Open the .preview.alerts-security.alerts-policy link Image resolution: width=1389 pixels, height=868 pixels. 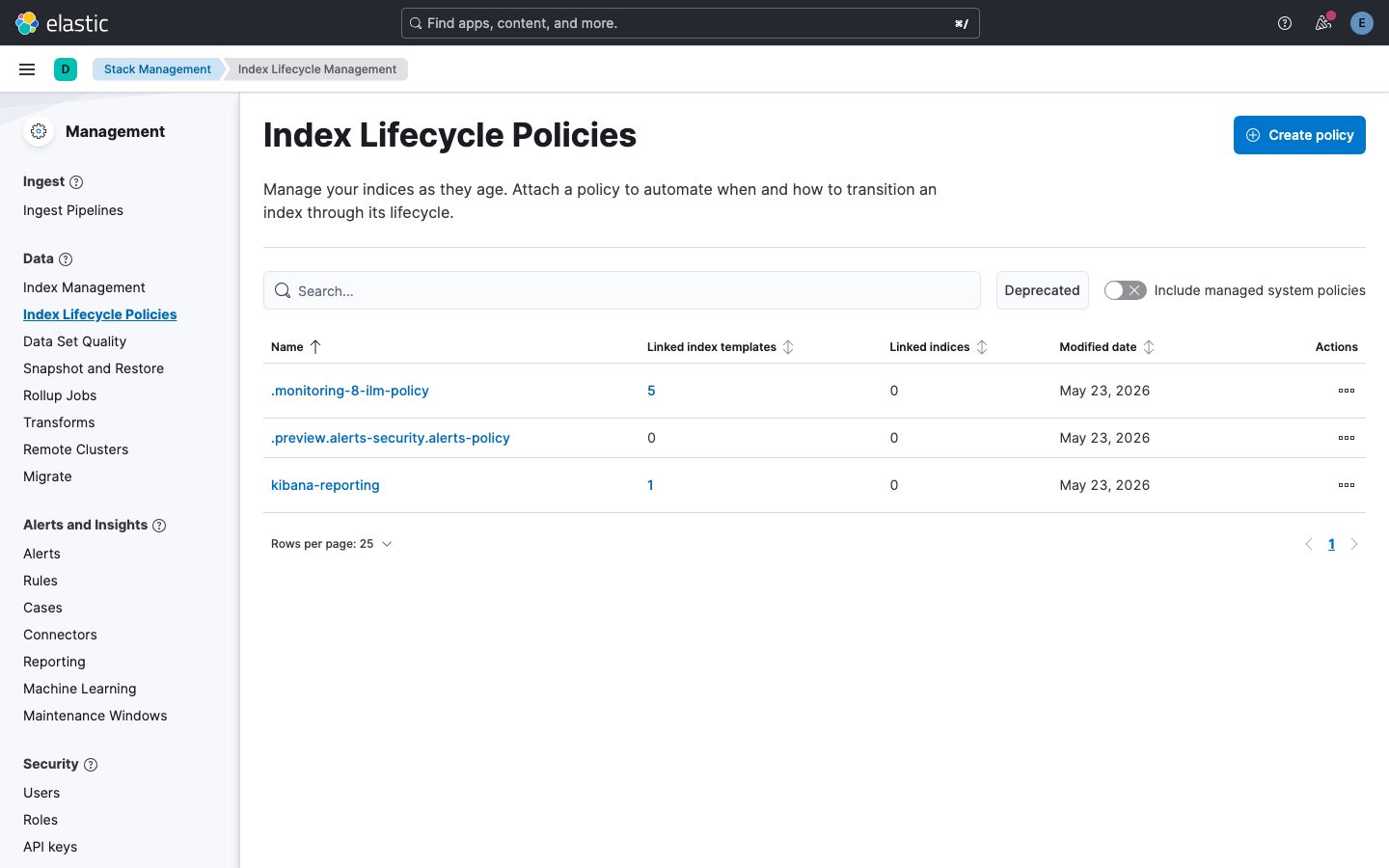pos(391,438)
